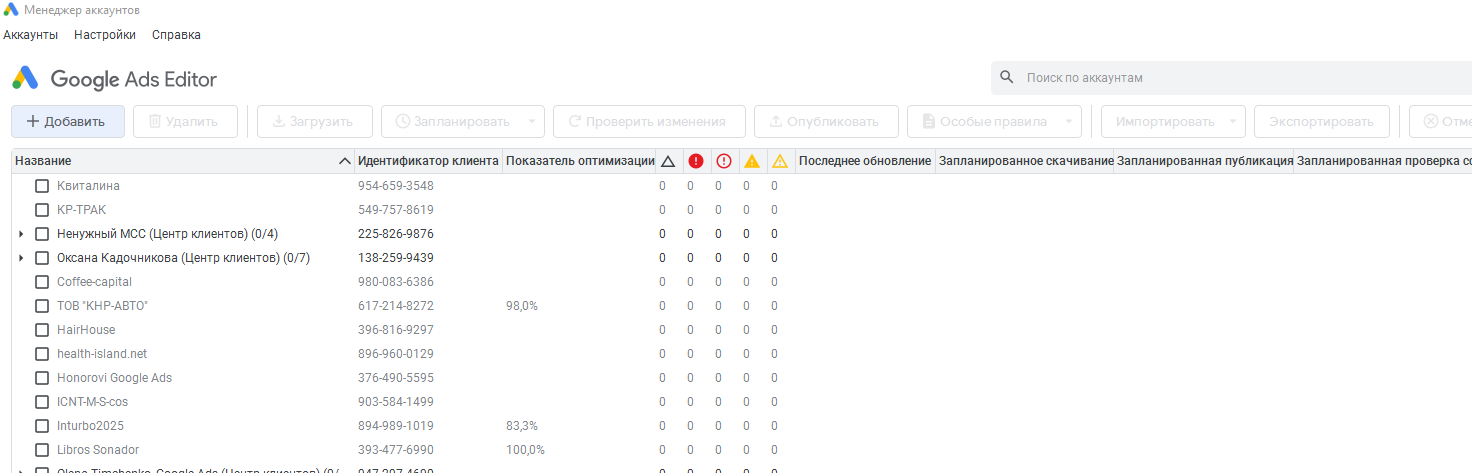Screen dimensions: 1472x473
Task: Click the Экспортировать button
Action: point(1321,122)
